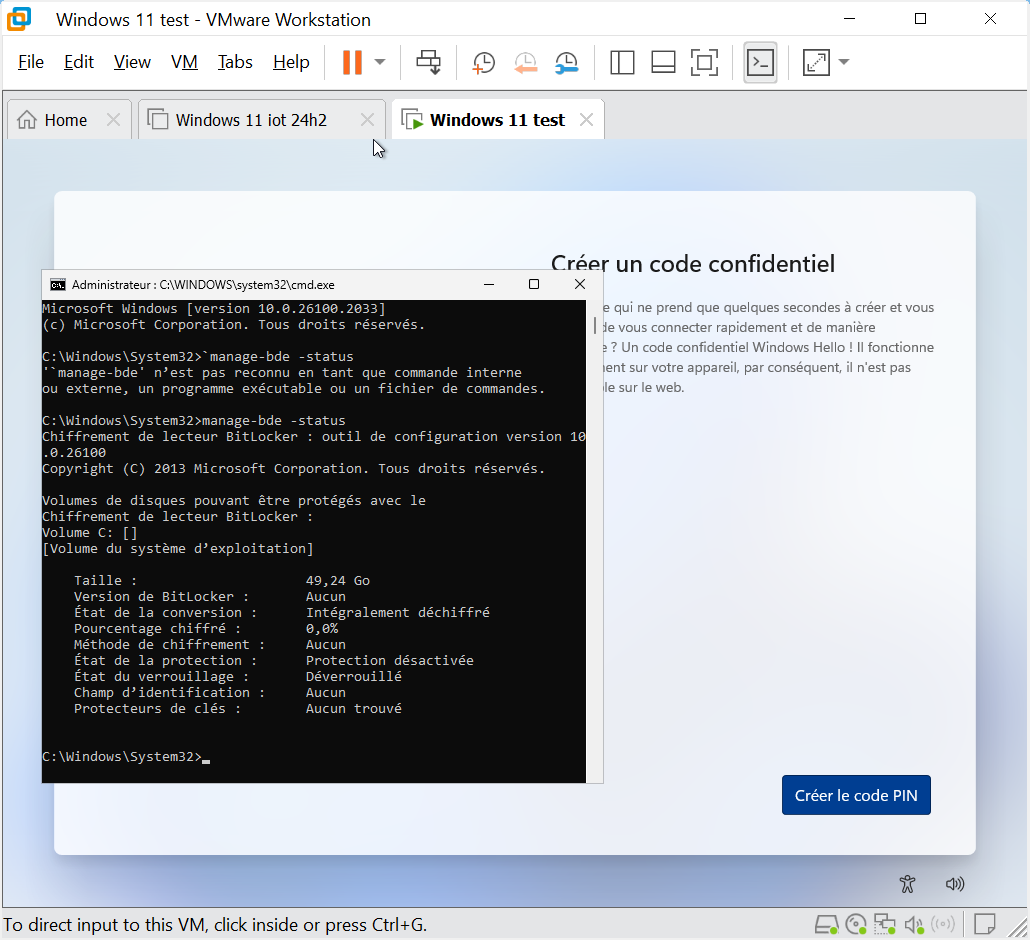The height and width of the screenshot is (940, 1030).
Task: Expand stretch guest options arrow
Action: point(844,62)
